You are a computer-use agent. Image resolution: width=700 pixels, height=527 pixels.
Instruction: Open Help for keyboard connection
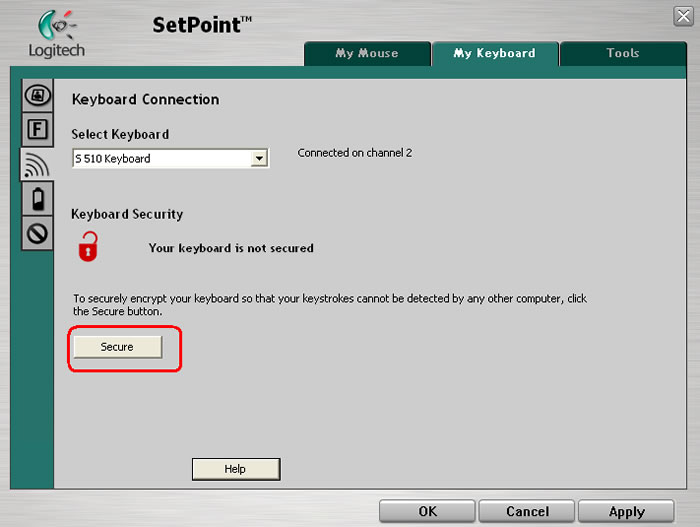pyautogui.click(x=236, y=469)
